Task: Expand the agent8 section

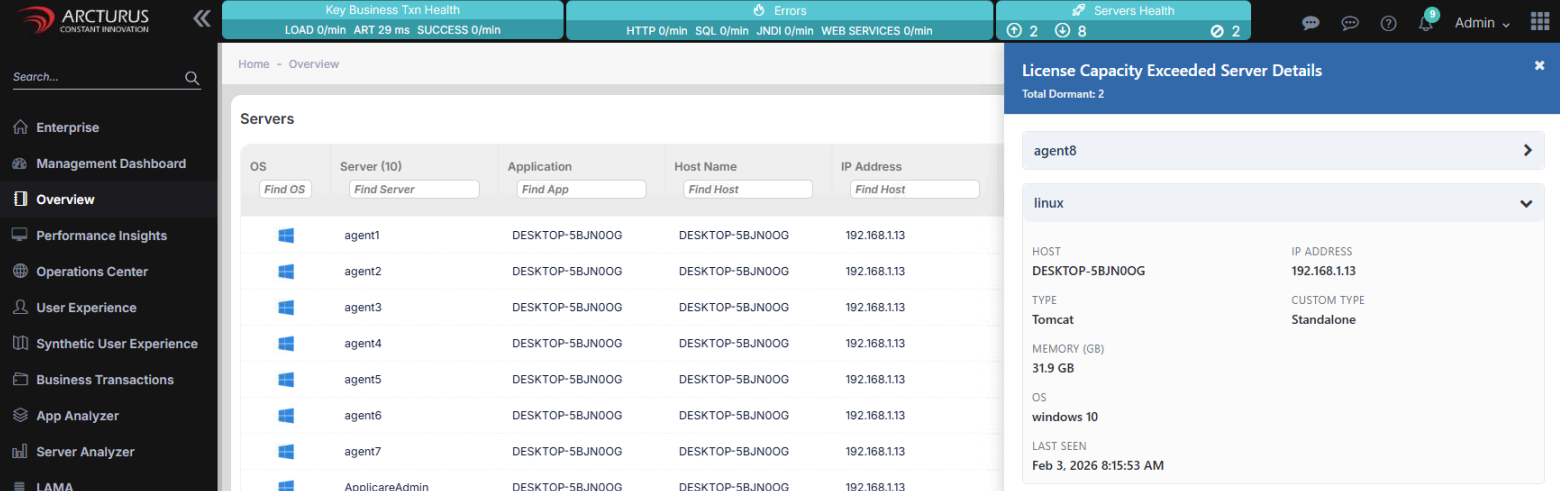Action: (x=1527, y=150)
